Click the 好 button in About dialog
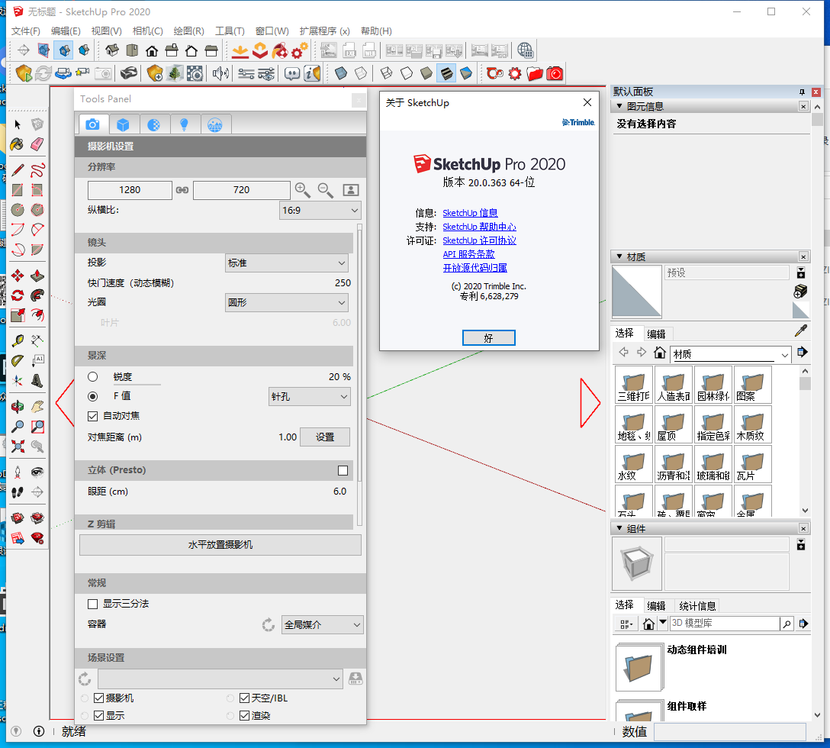830x748 pixels. tap(488, 338)
